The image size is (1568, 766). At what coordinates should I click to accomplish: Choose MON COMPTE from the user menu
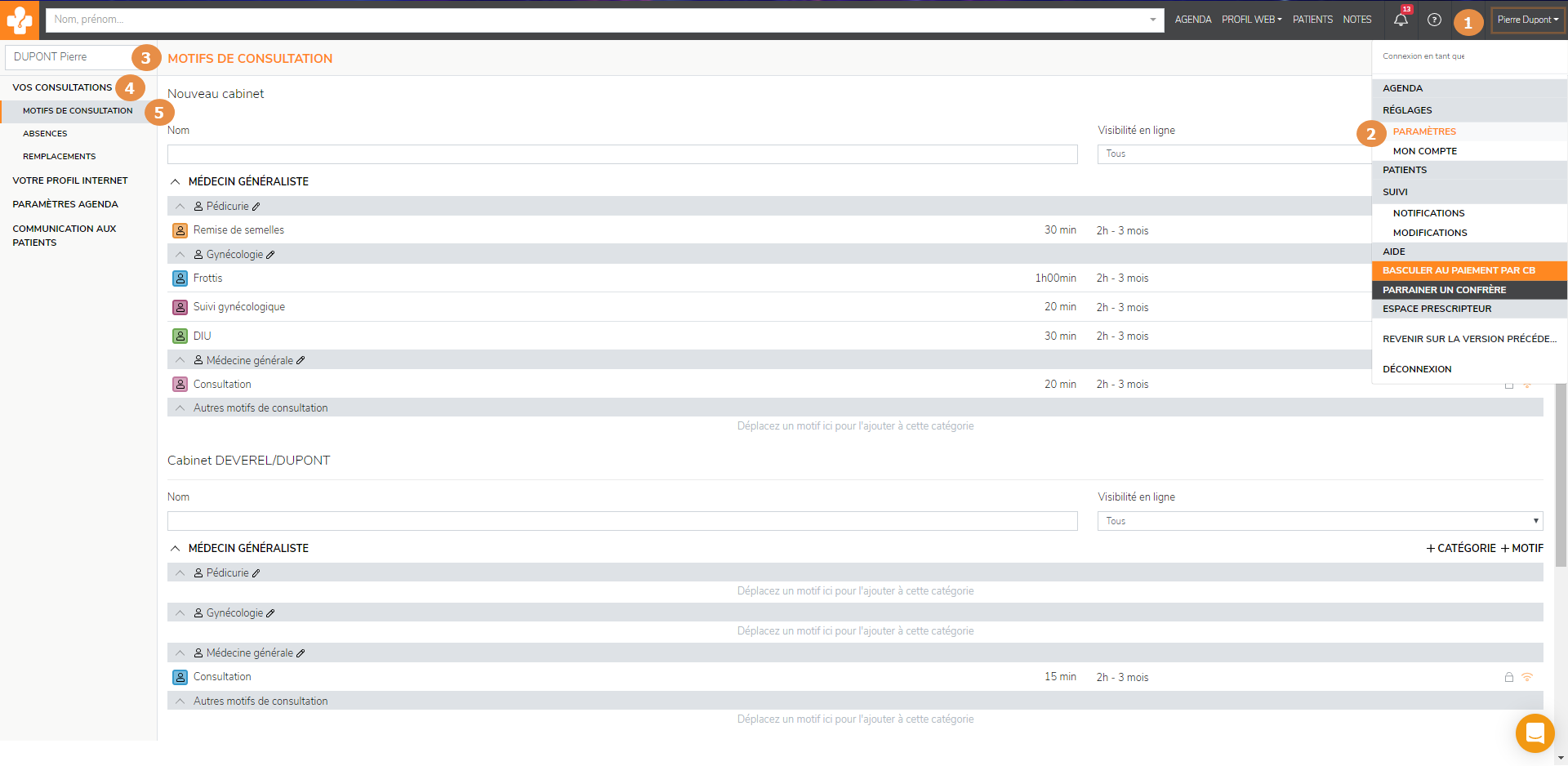click(x=1424, y=151)
